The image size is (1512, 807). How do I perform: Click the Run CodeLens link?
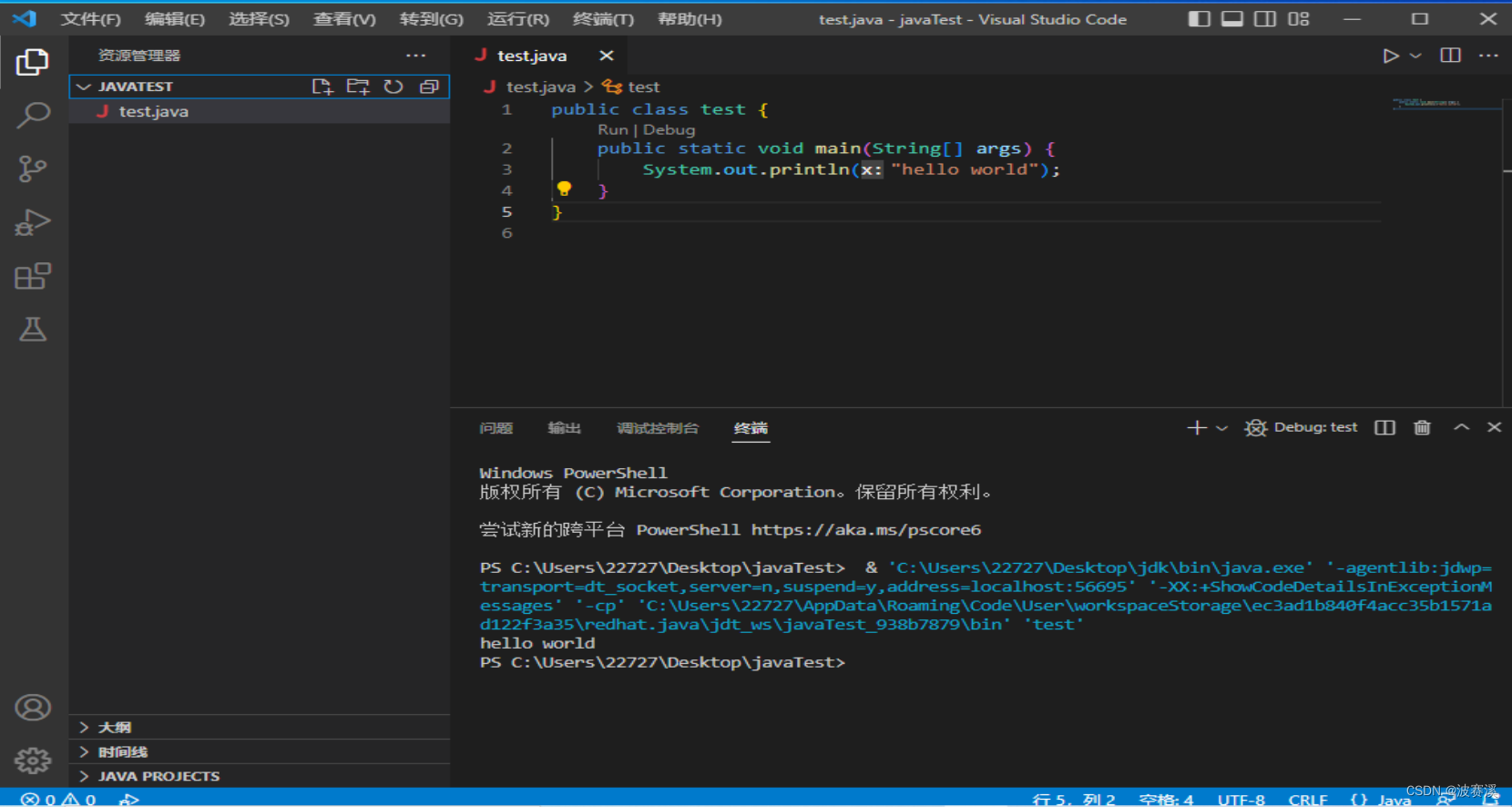tap(613, 129)
